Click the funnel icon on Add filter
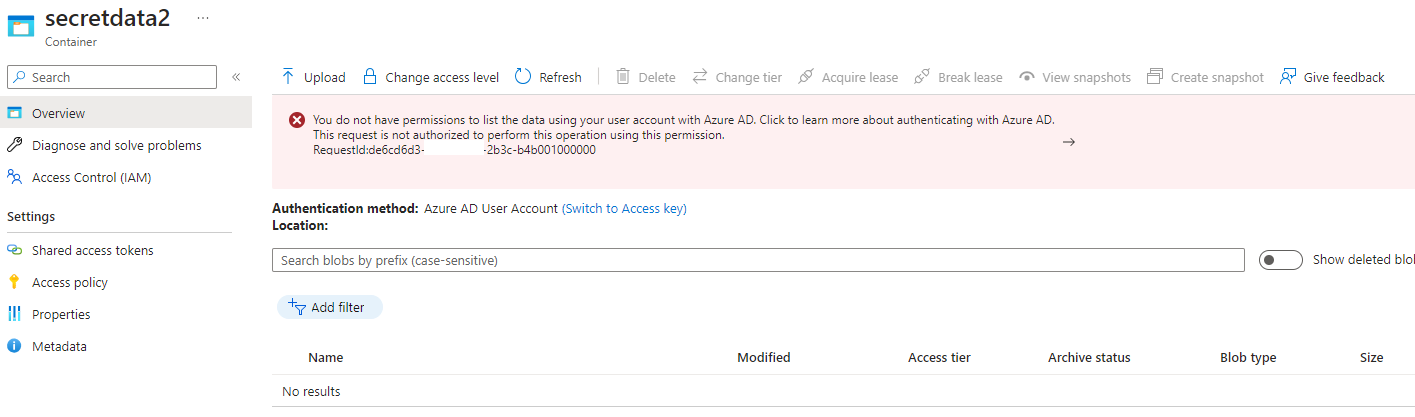This screenshot has height=417, width=1415. tap(296, 307)
